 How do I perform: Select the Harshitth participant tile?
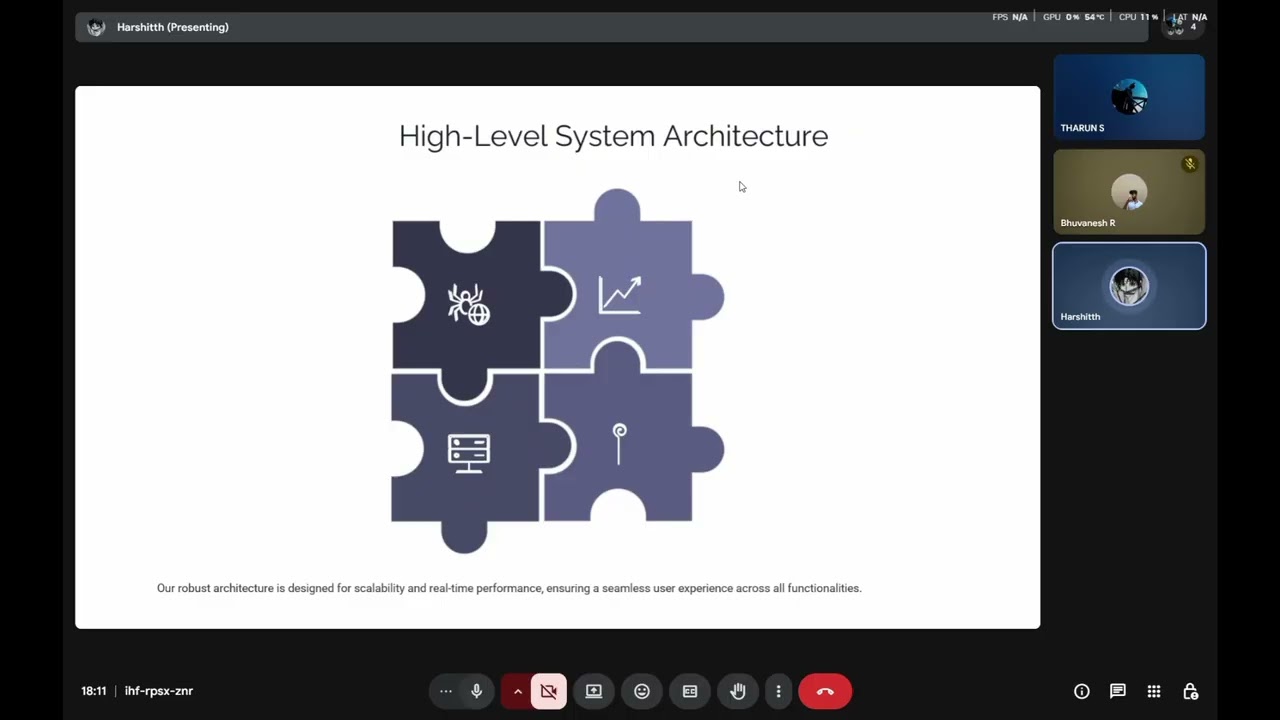(x=1129, y=286)
